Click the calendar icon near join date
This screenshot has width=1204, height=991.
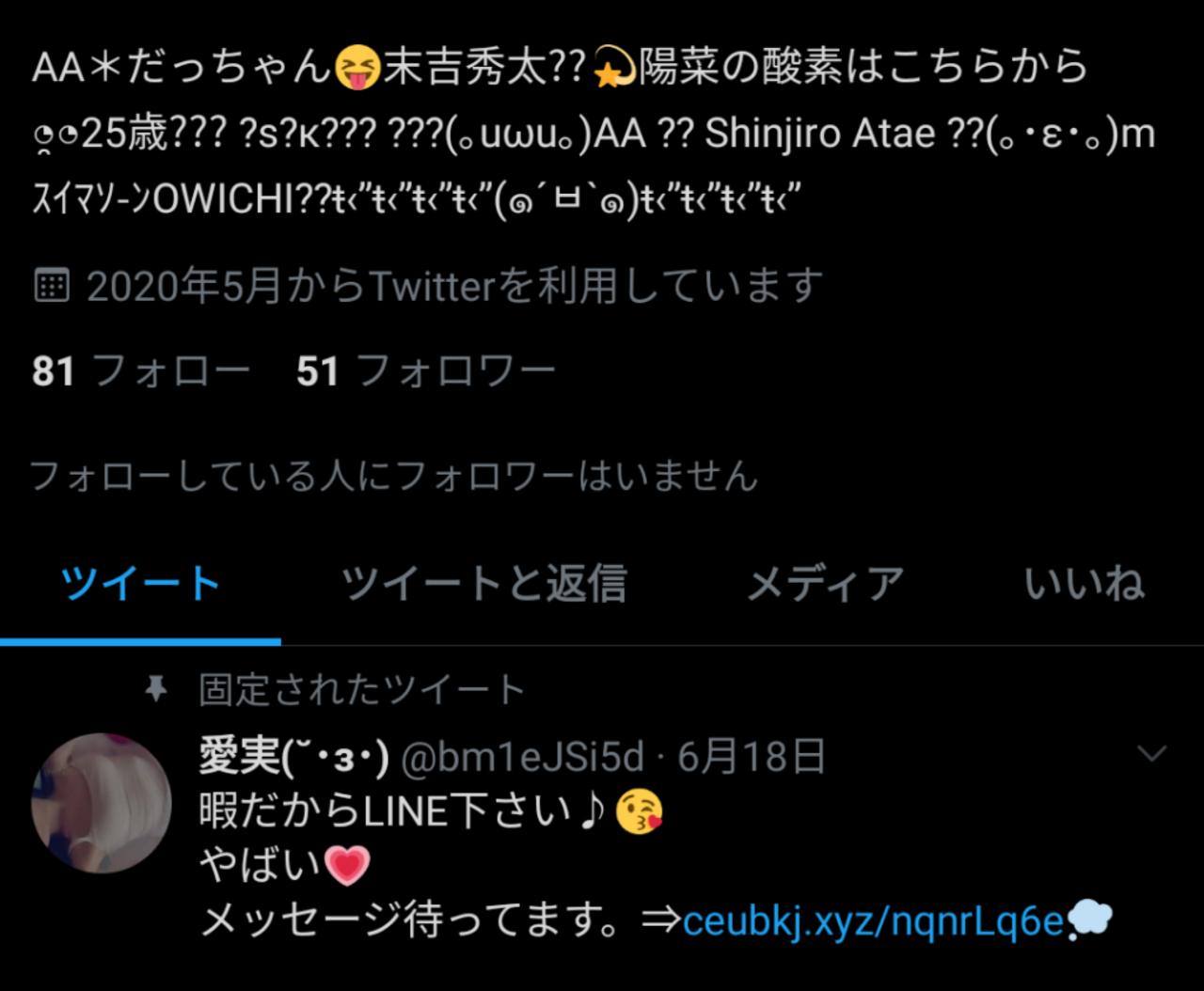coord(52,285)
